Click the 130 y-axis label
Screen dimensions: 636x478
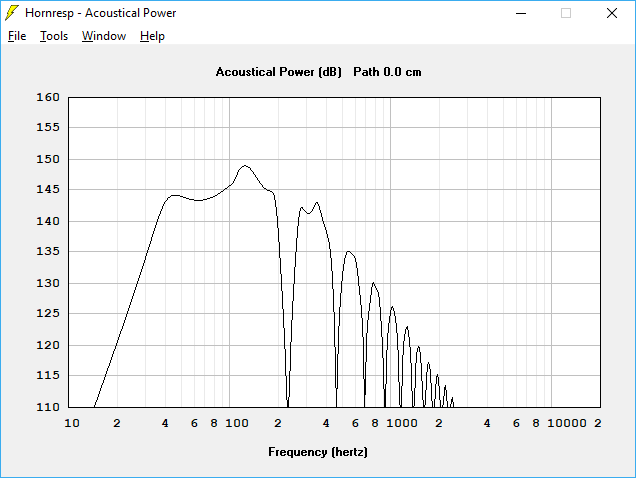click(x=48, y=283)
